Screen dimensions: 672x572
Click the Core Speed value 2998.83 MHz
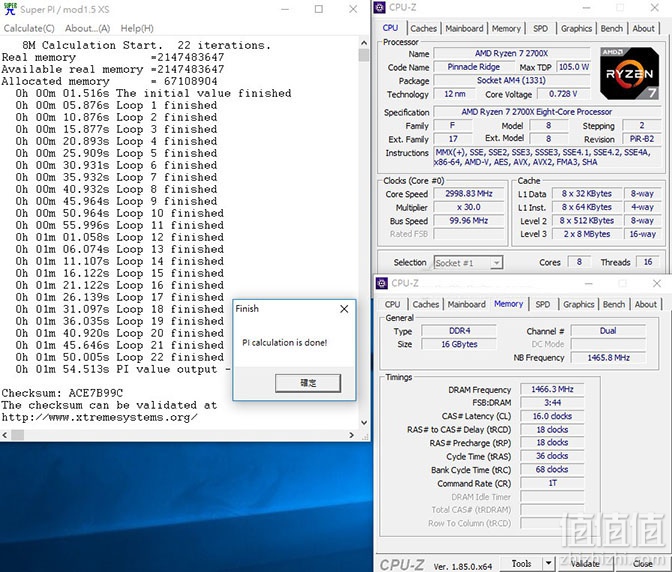(x=468, y=194)
